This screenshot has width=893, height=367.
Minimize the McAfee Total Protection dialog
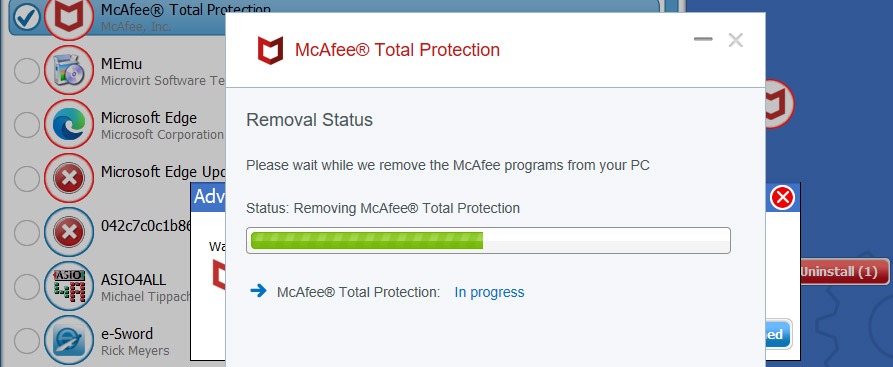click(x=703, y=39)
